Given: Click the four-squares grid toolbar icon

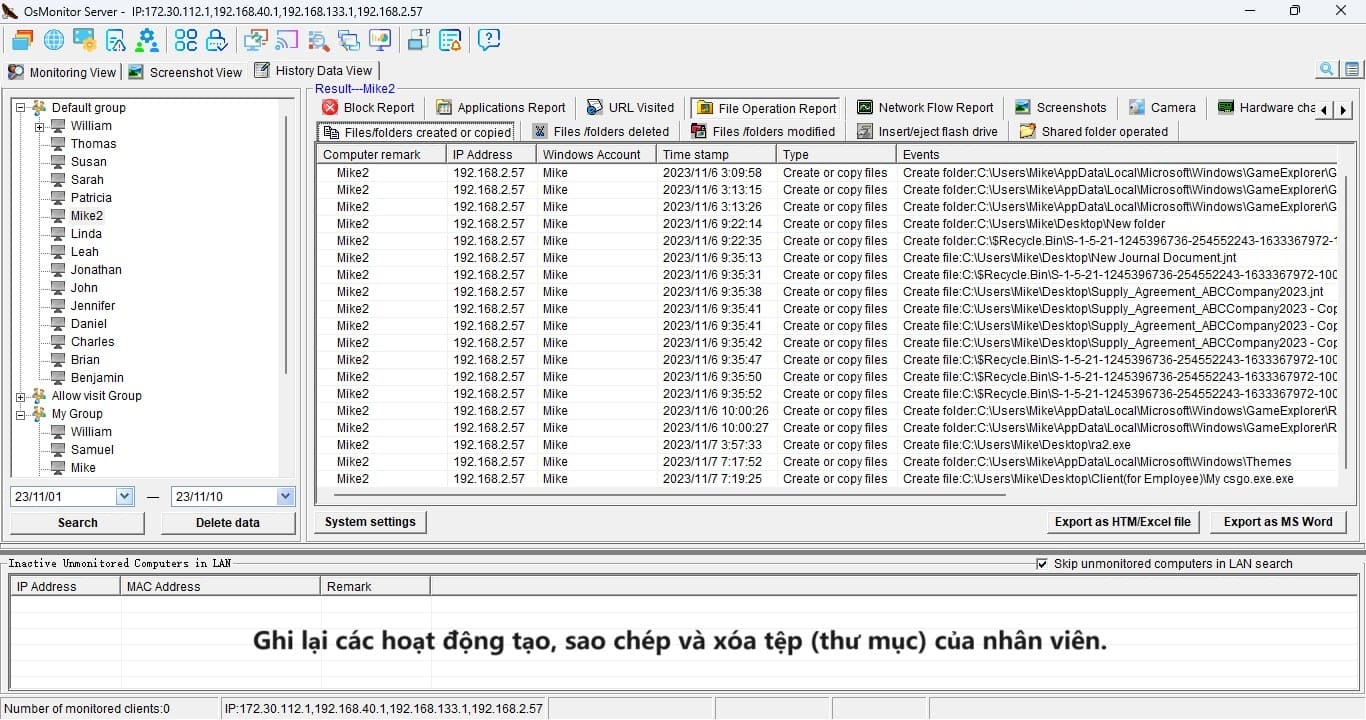Looking at the screenshot, I should coord(186,40).
